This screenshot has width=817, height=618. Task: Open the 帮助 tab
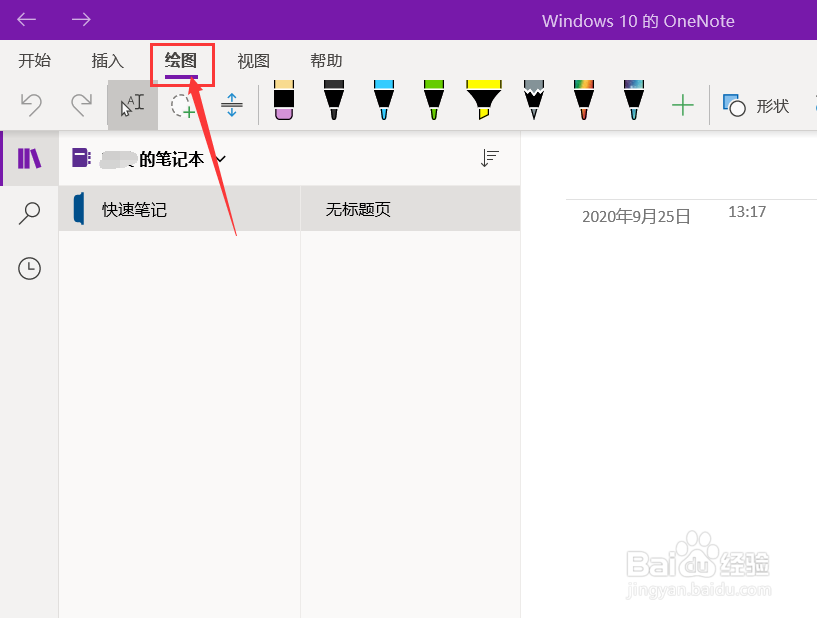click(x=326, y=60)
